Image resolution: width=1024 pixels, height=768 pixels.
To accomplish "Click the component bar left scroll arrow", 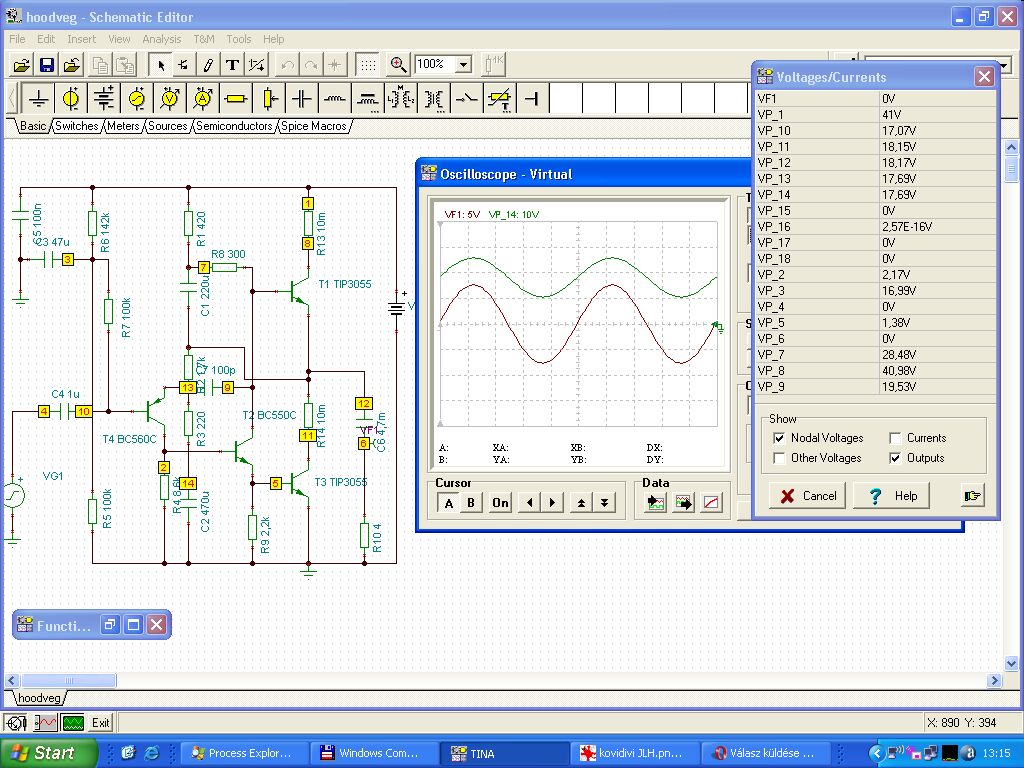I will pos(12,99).
